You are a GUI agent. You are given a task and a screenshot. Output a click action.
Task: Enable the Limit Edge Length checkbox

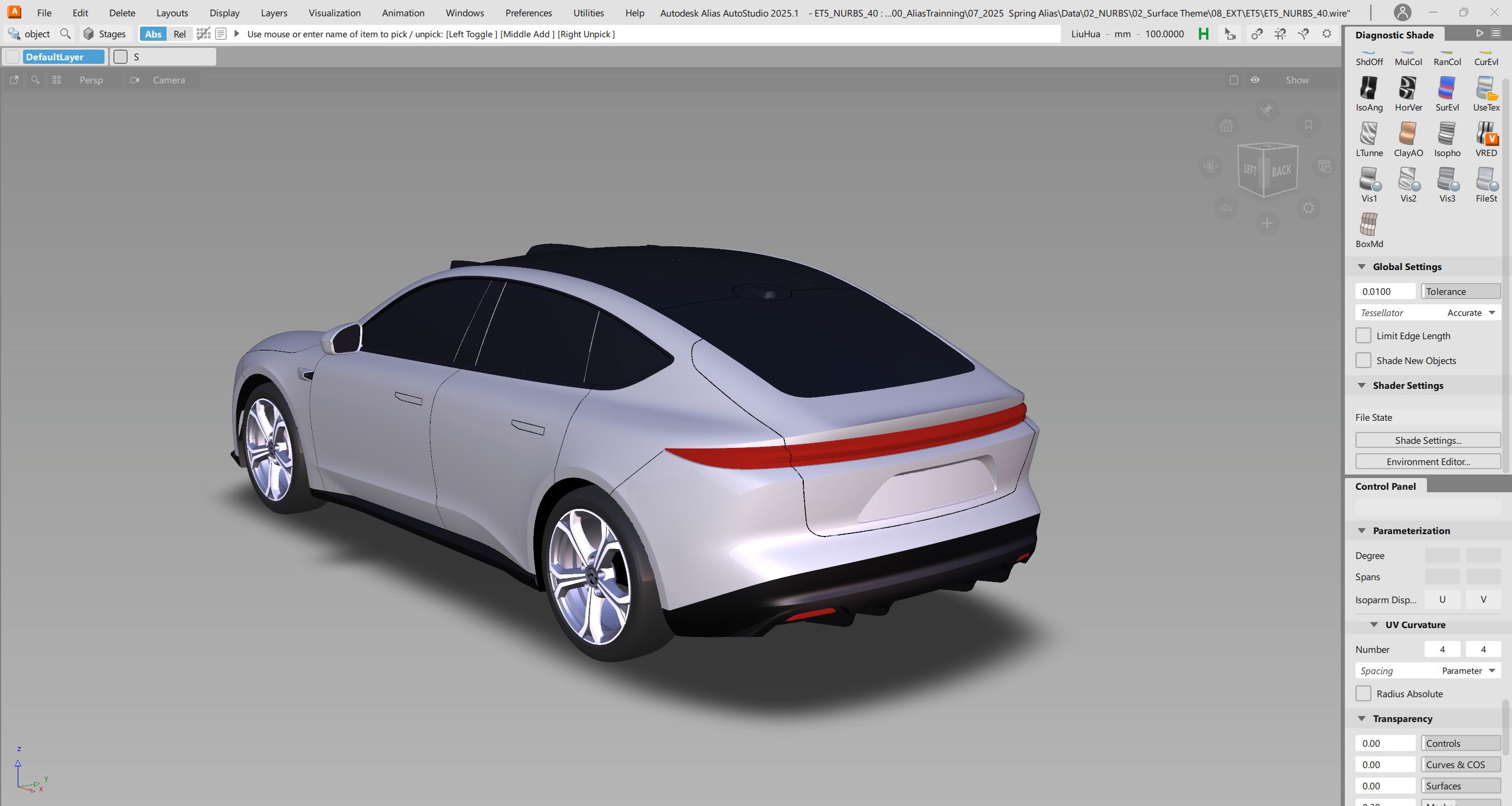click(1363, 336)
